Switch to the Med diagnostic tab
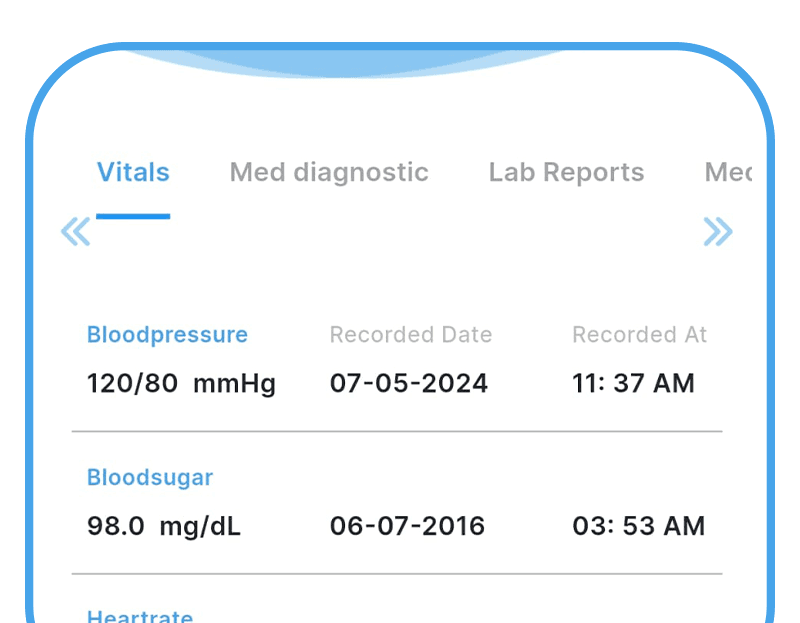The image size is (800, 623). click(329, 172)
